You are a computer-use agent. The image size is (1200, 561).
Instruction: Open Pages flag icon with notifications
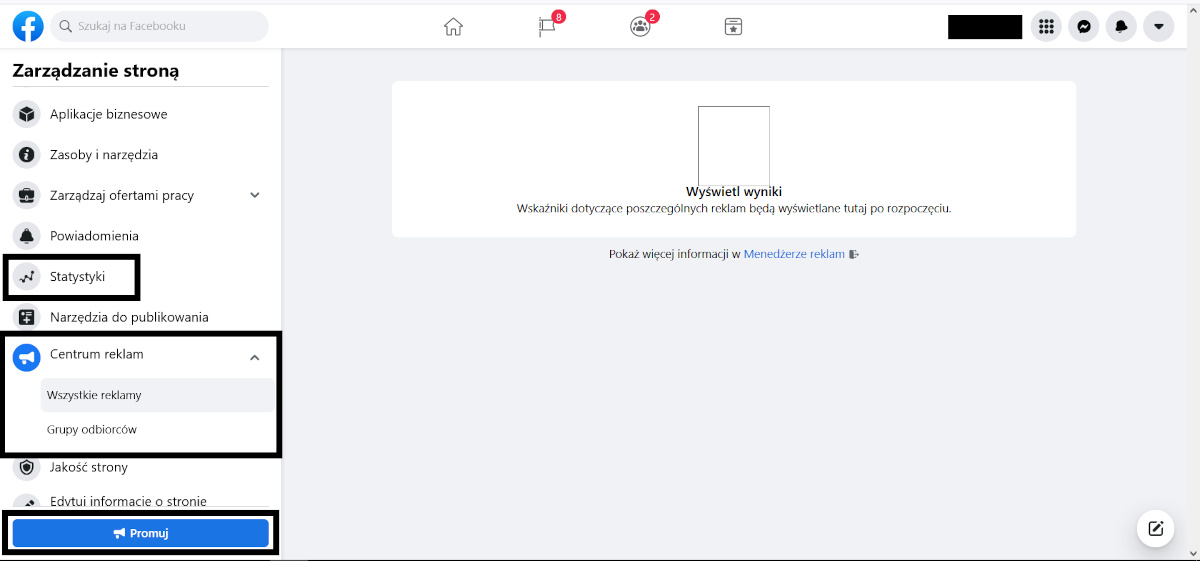pyautogui.click(x=547, y=27)
